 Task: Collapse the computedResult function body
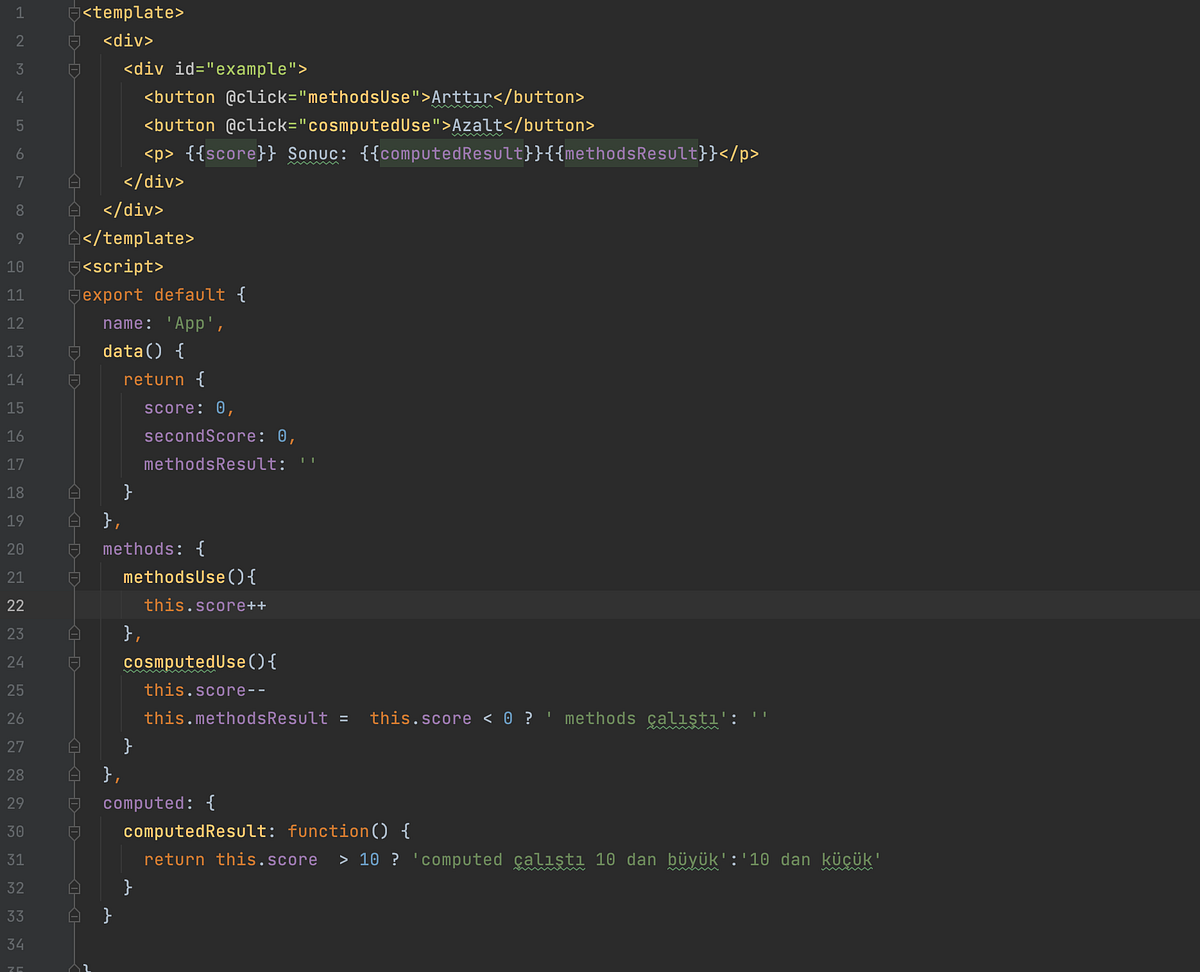point(72,831)
